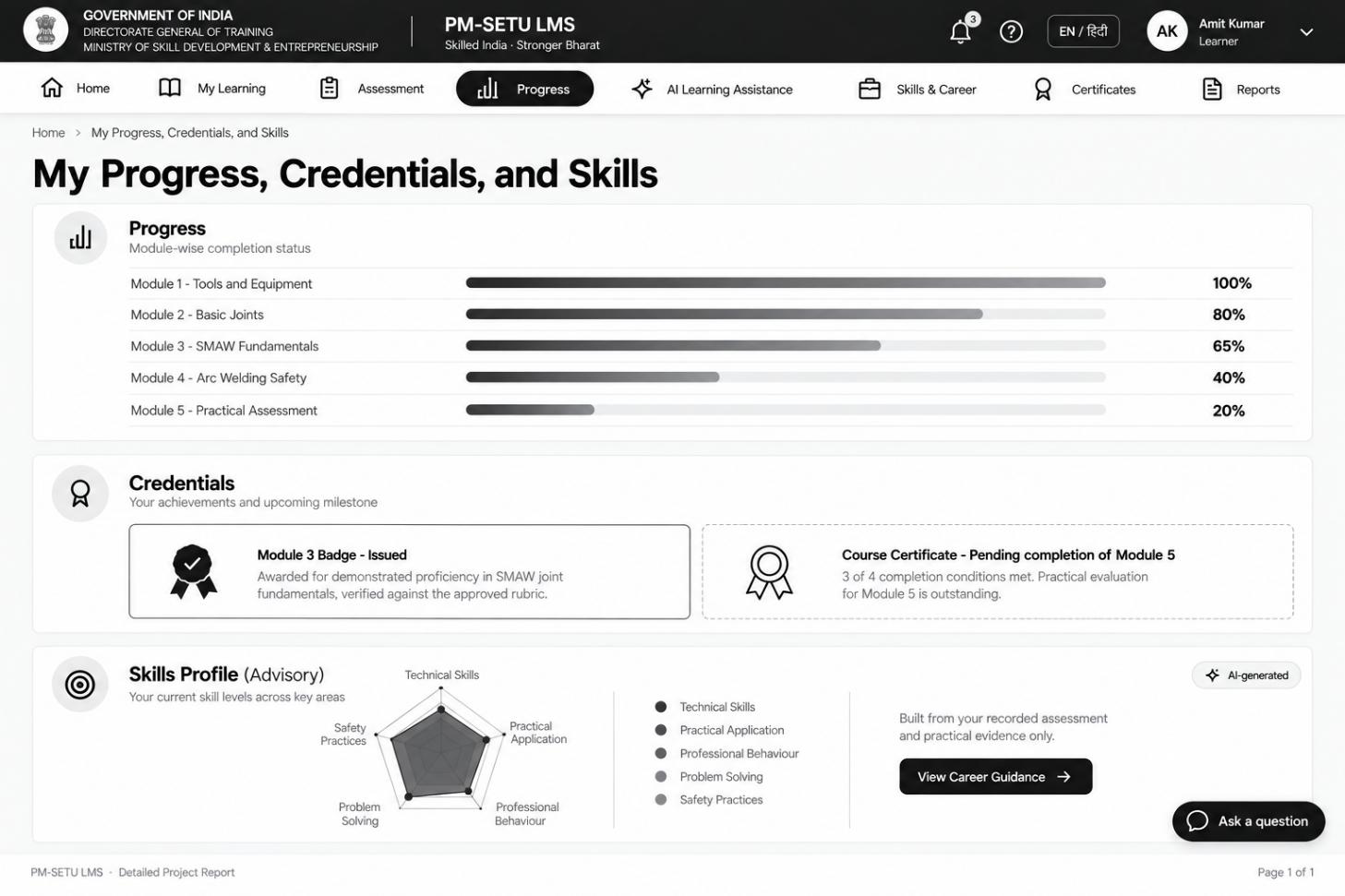Click the Home house icon in navigation
The image size is (1345, 896).
53,89
